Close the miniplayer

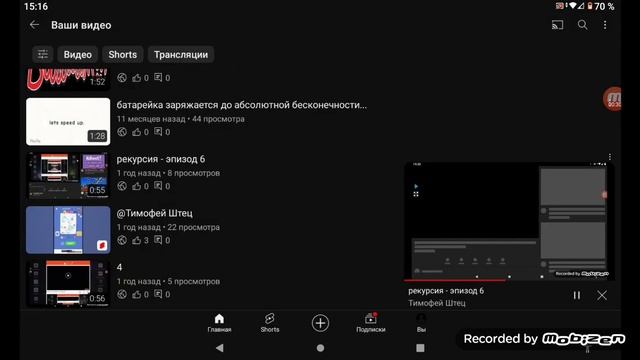tap(602, 295)
